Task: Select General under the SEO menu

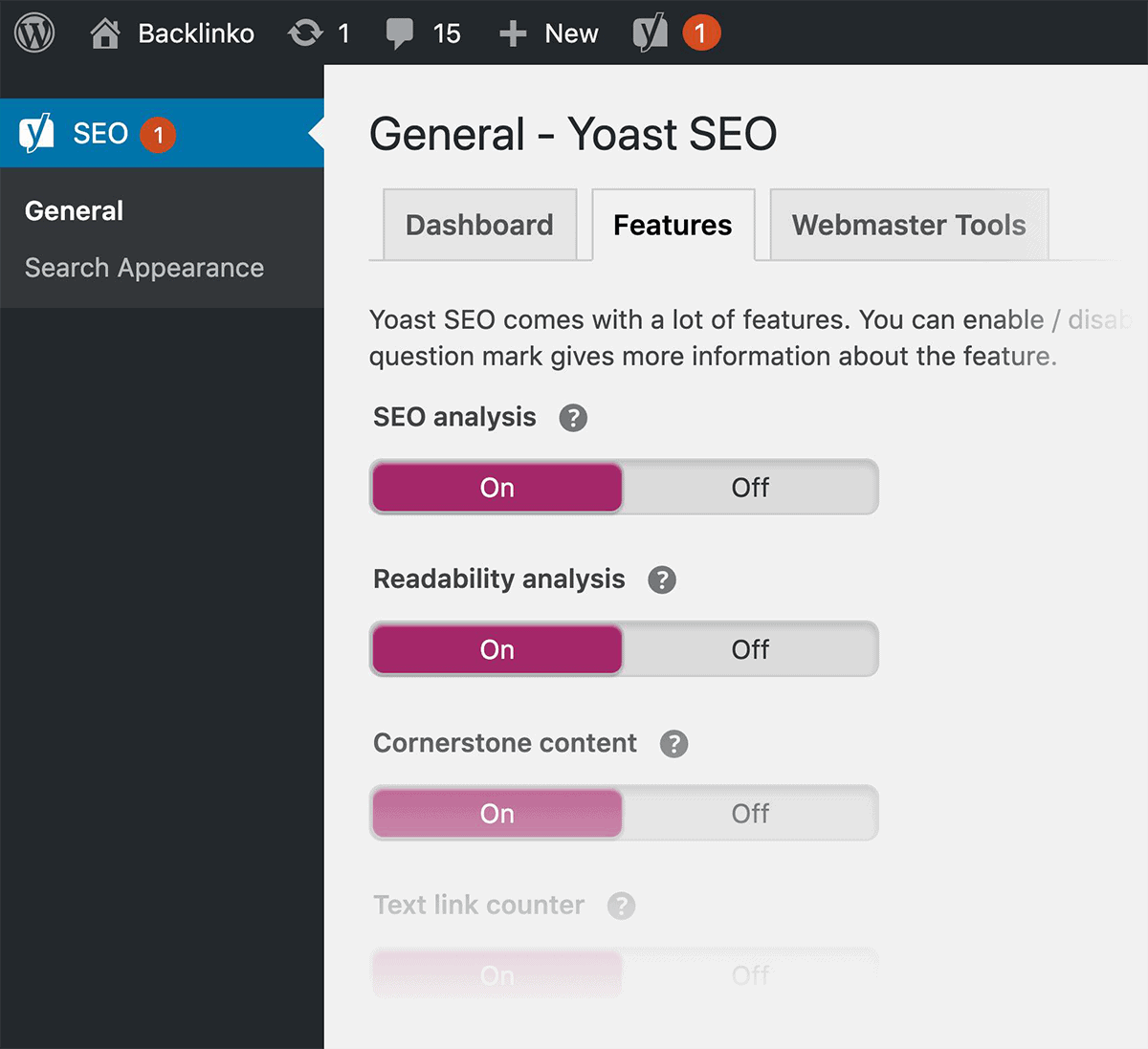Action: [x=74, y=211]
